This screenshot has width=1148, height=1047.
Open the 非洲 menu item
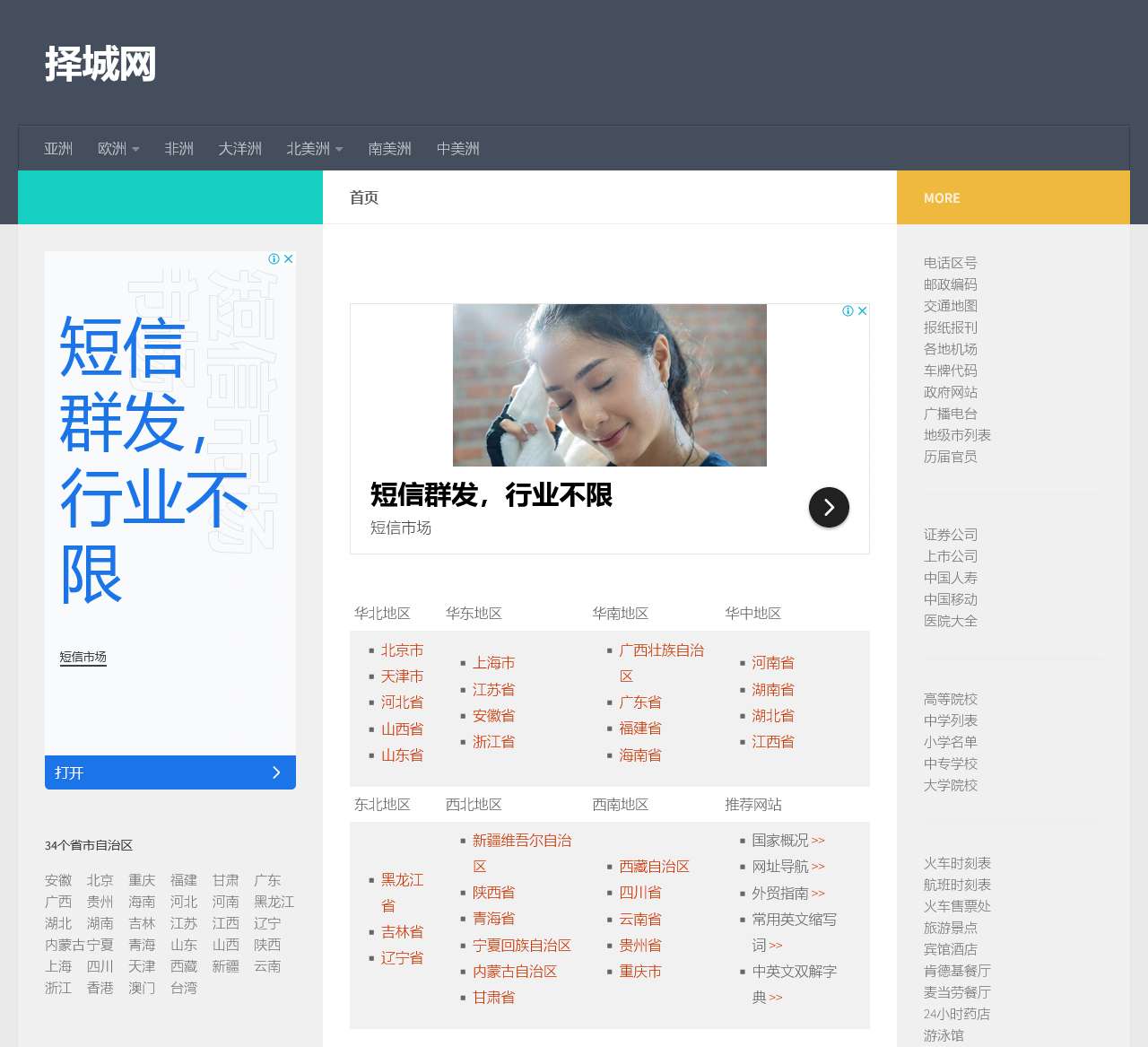pos(178,149)
